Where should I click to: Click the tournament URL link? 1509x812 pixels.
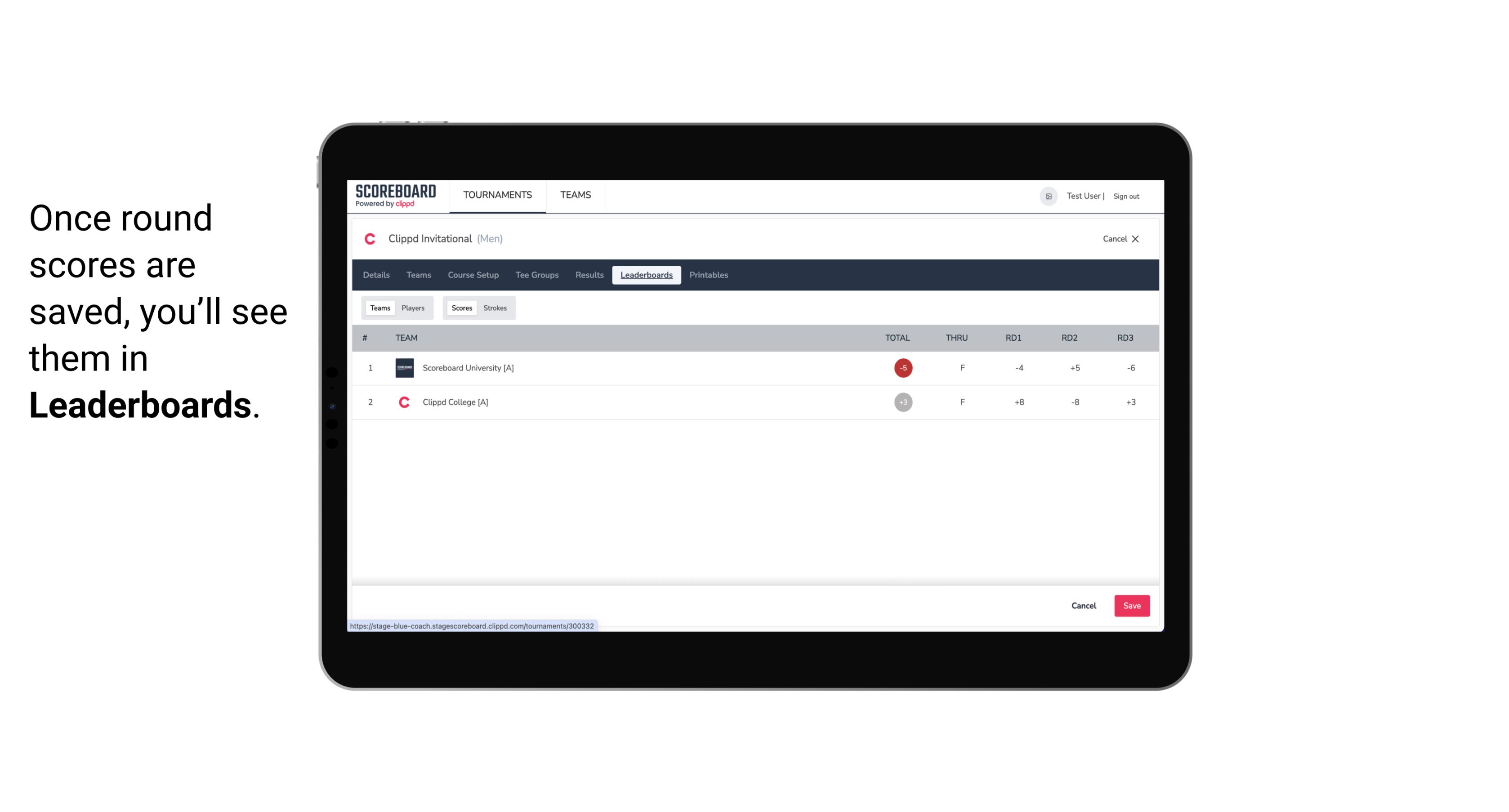(472, 625)
